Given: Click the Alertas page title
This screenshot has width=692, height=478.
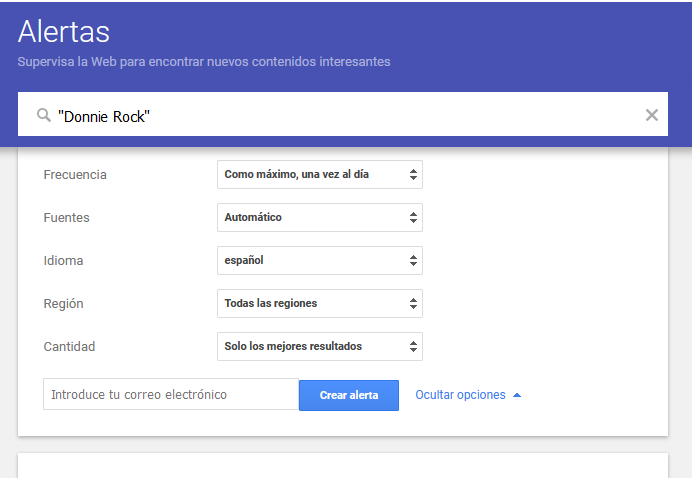Looking at the screenshot, I should pyautogui.click(x=64, y=32).
